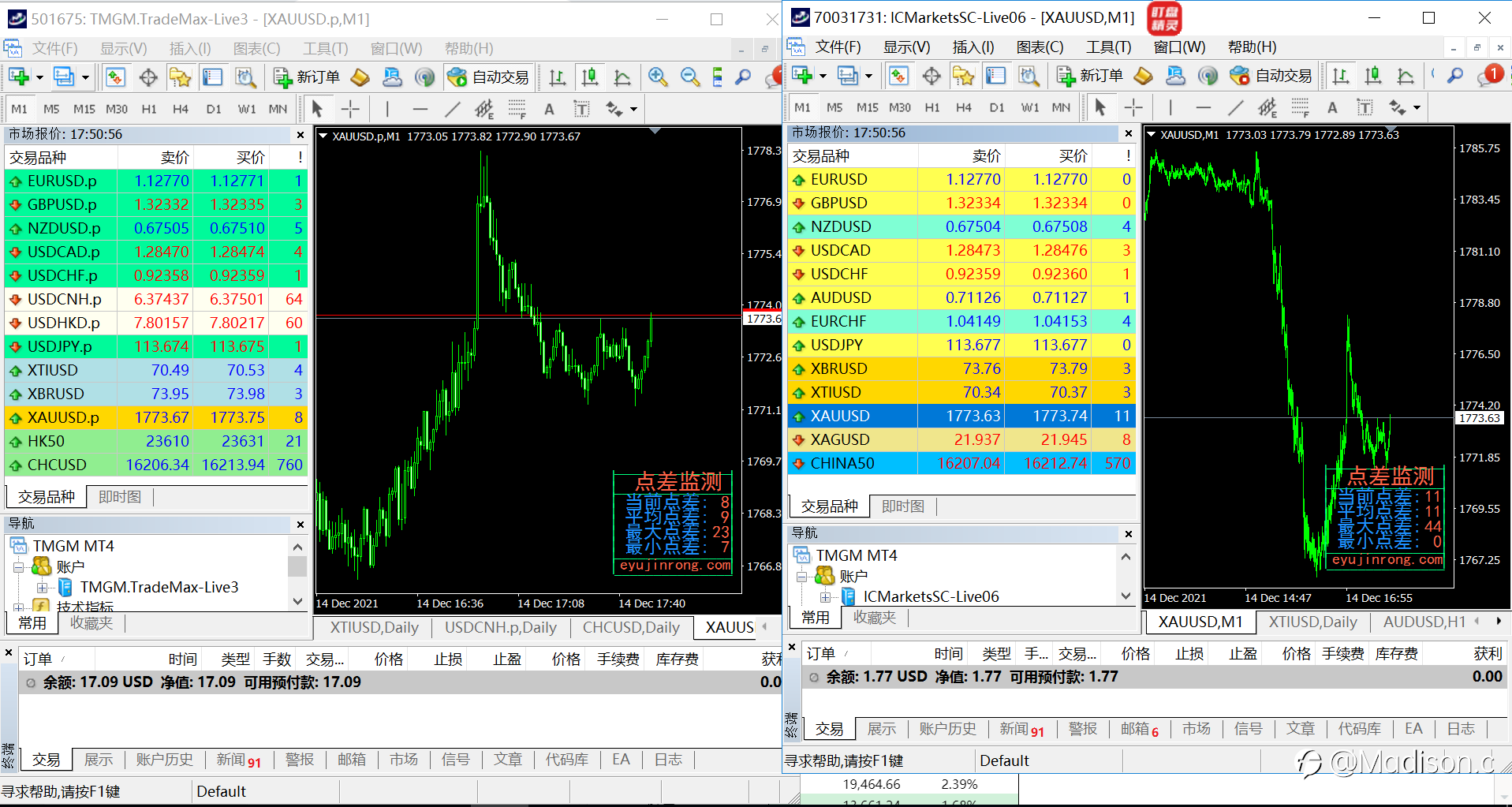
Task: Select bar chart type in right window
Action: pyautogui.click(x=1341, y=76)
